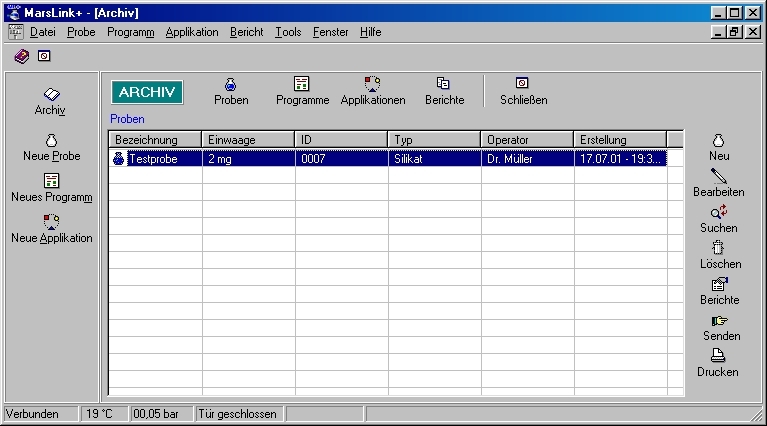This screenshot has width=767, height=426.
Task: Print list with Drucken icon
Action: point(718,357)
